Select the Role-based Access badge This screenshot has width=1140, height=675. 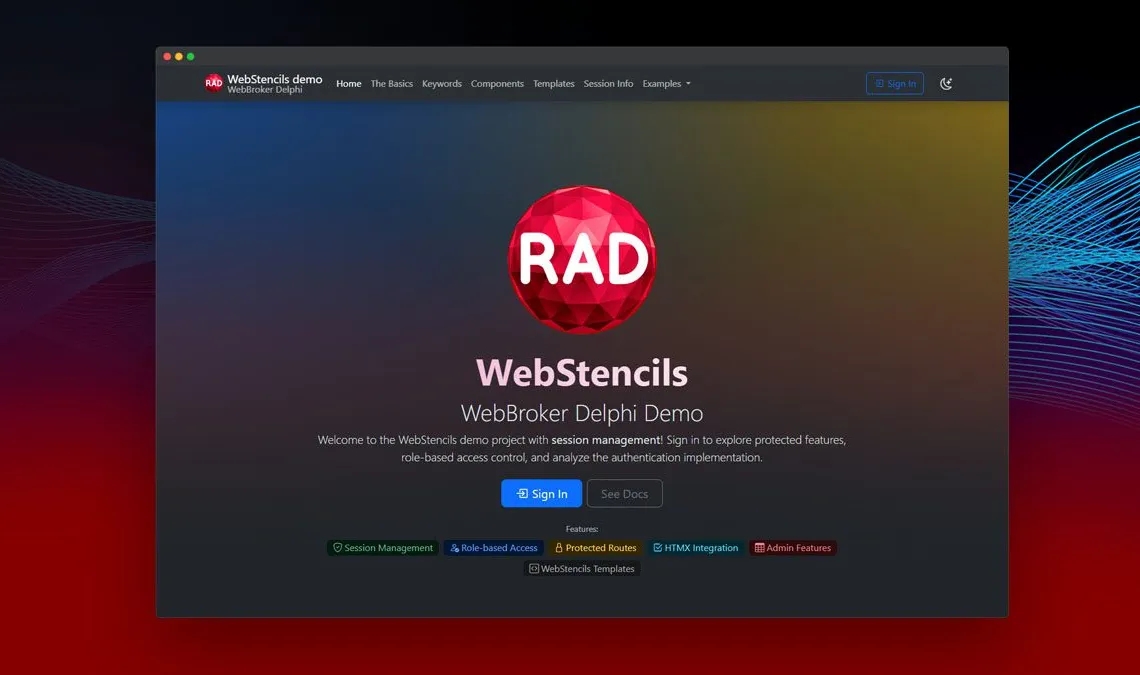494,548
